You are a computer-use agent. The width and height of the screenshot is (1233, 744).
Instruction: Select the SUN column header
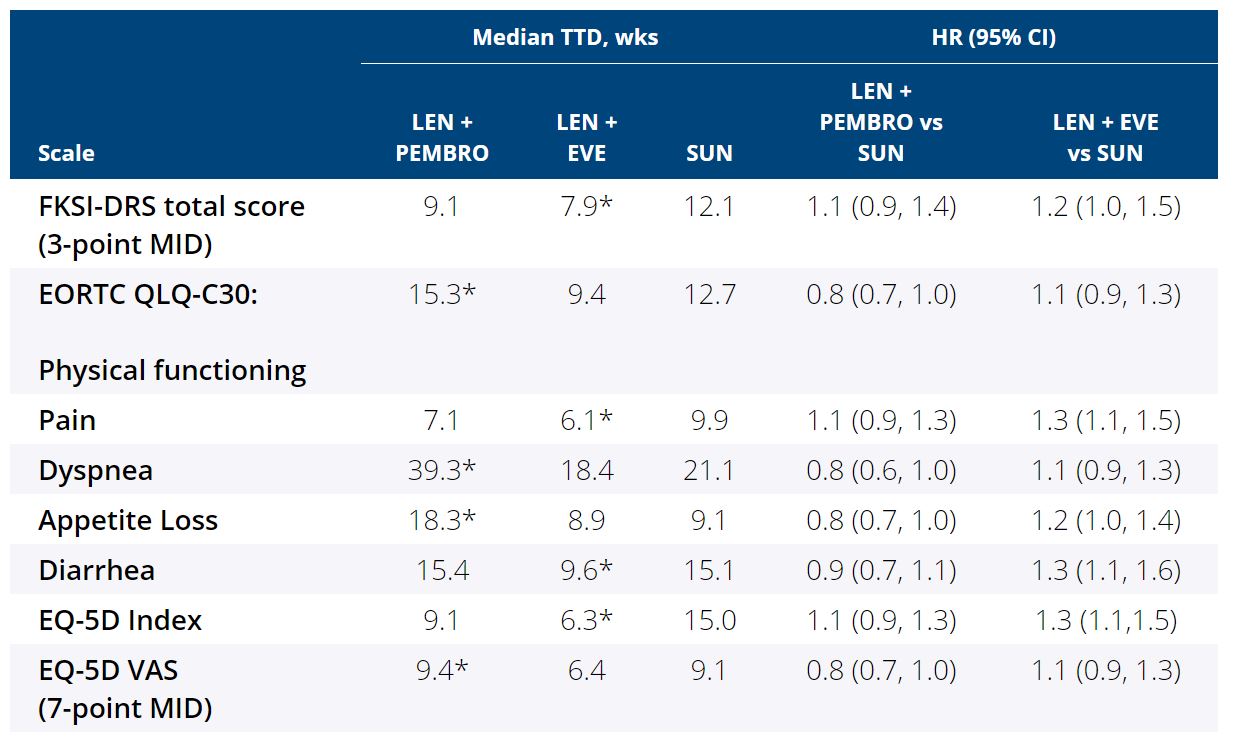pos(709,153)
